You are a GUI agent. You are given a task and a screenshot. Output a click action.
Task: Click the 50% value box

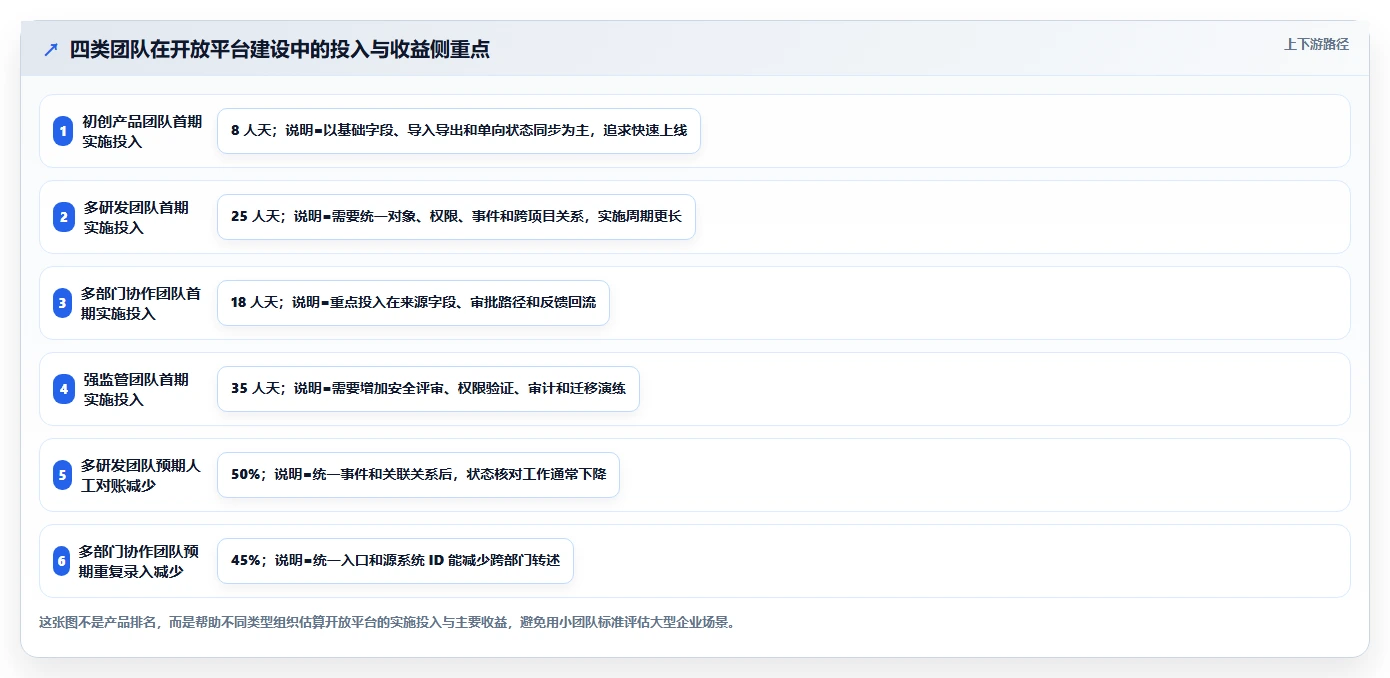pos(418,475)
